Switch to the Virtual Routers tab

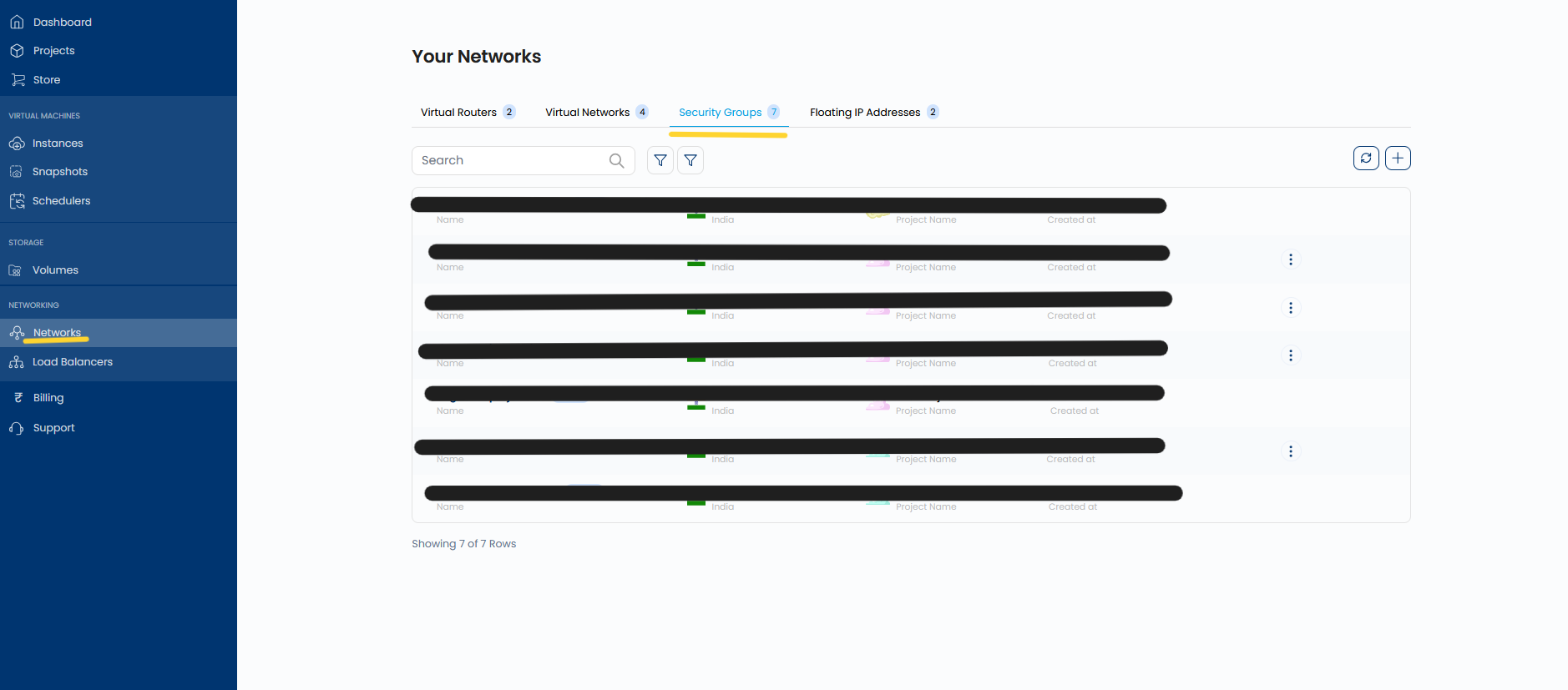tap(468, 113)
